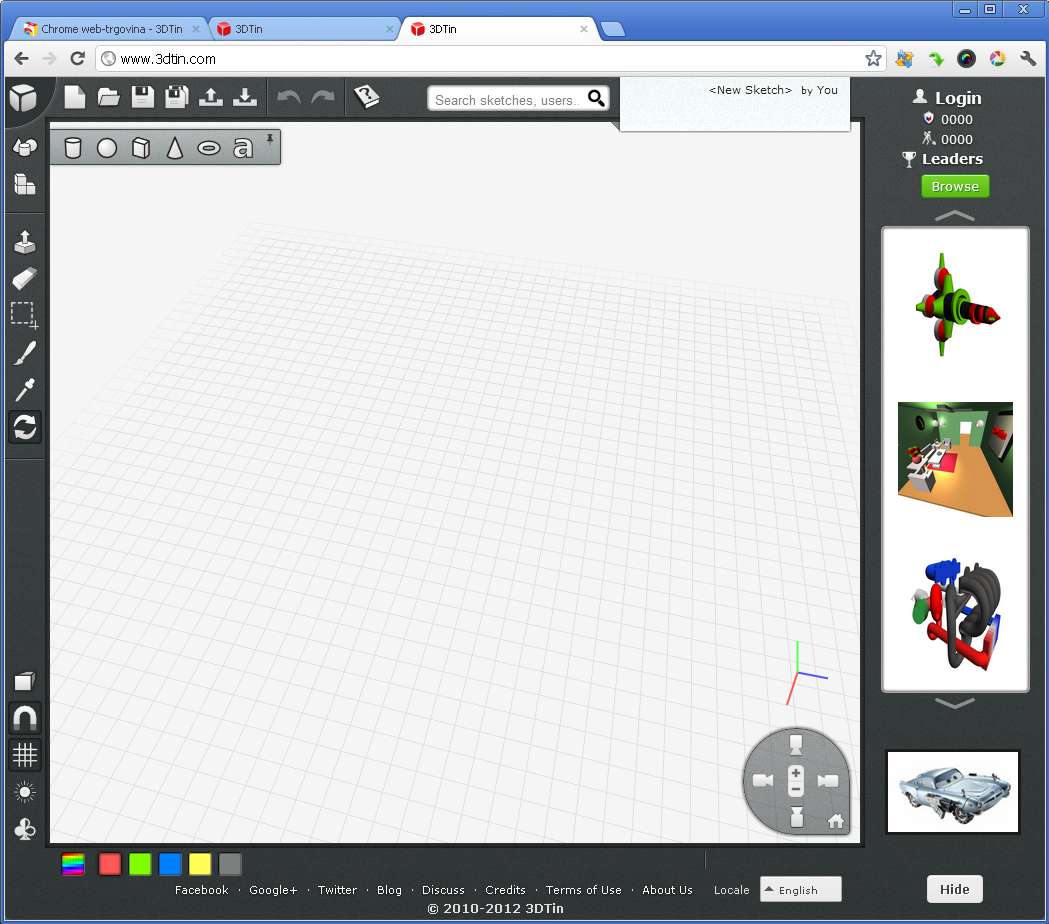Select the color eyedropper tool

(25, 390)
